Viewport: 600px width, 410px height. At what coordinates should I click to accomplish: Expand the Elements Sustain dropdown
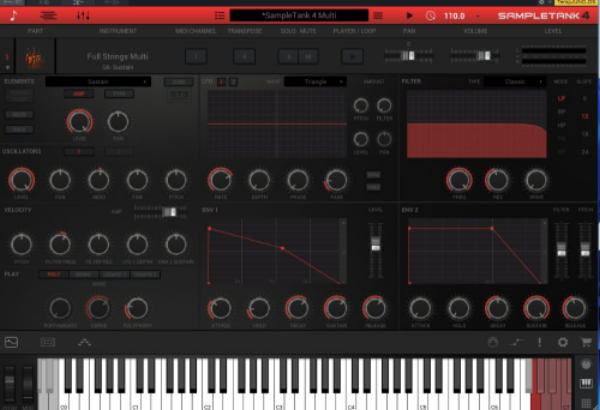coord(98,81)
